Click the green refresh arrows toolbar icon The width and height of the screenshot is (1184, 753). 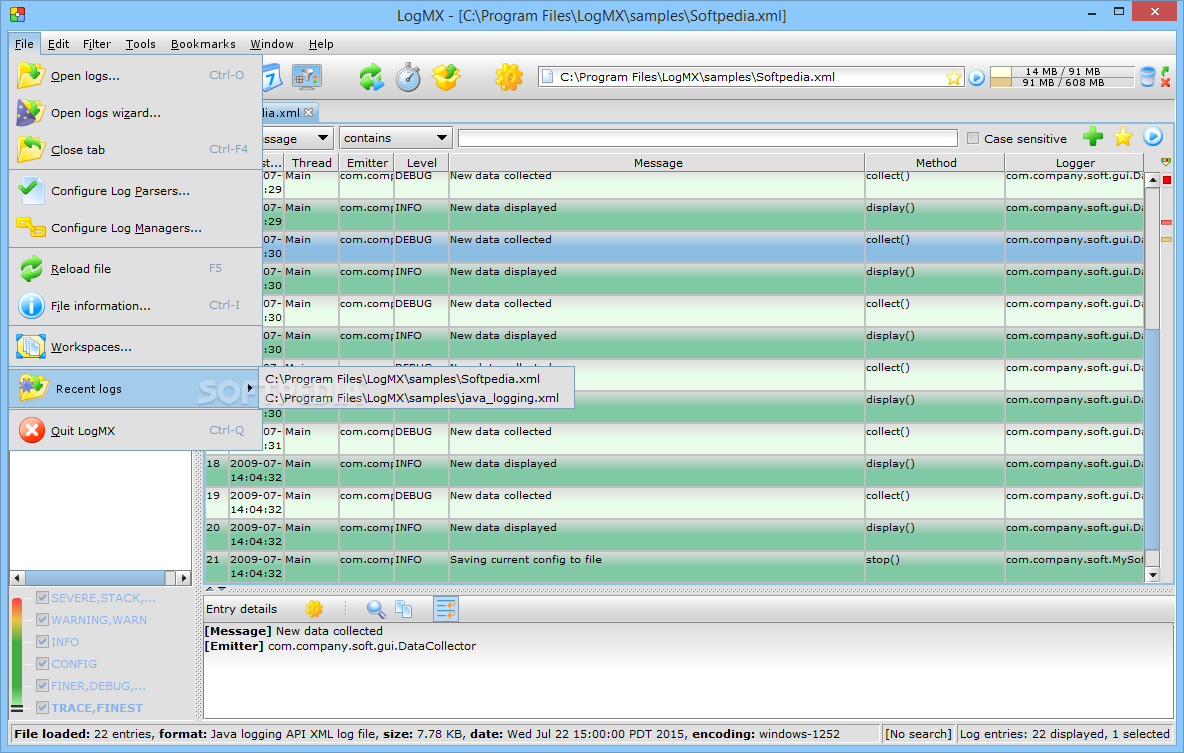(371, 77)
